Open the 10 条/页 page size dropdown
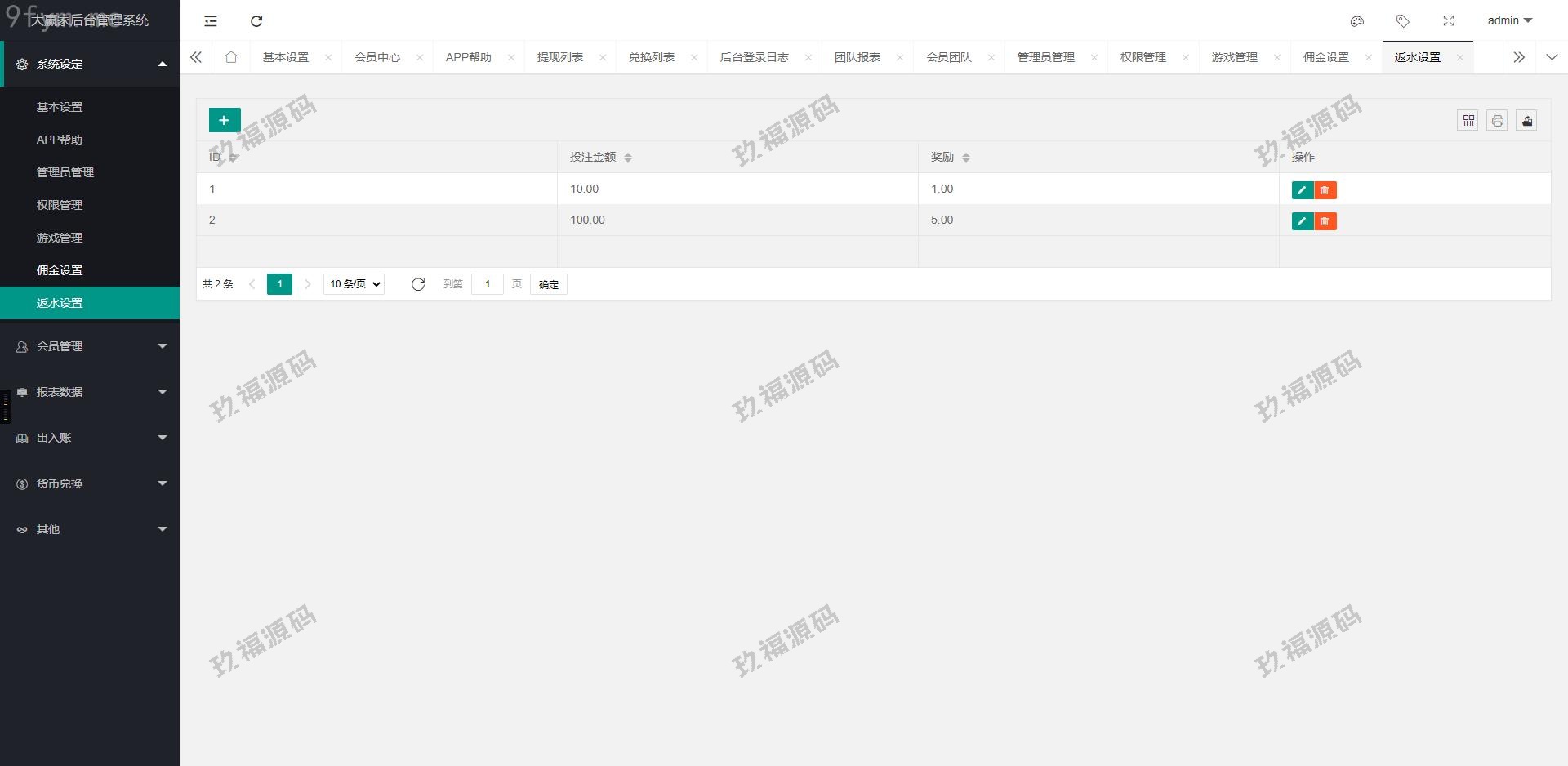Viewport: 1568px width, 766px height. click(x=354, y=284)
